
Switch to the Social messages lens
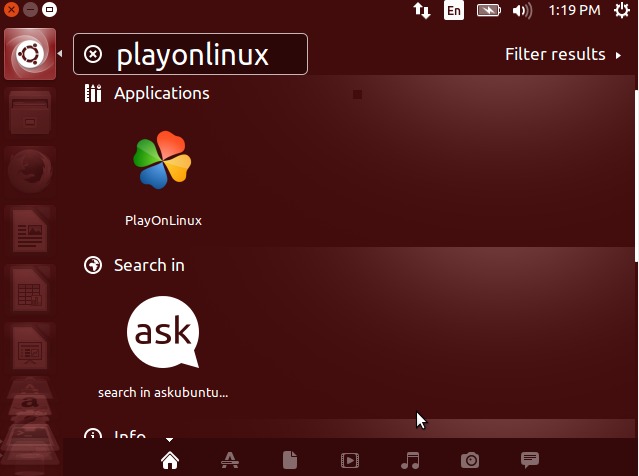coord(530,460)
